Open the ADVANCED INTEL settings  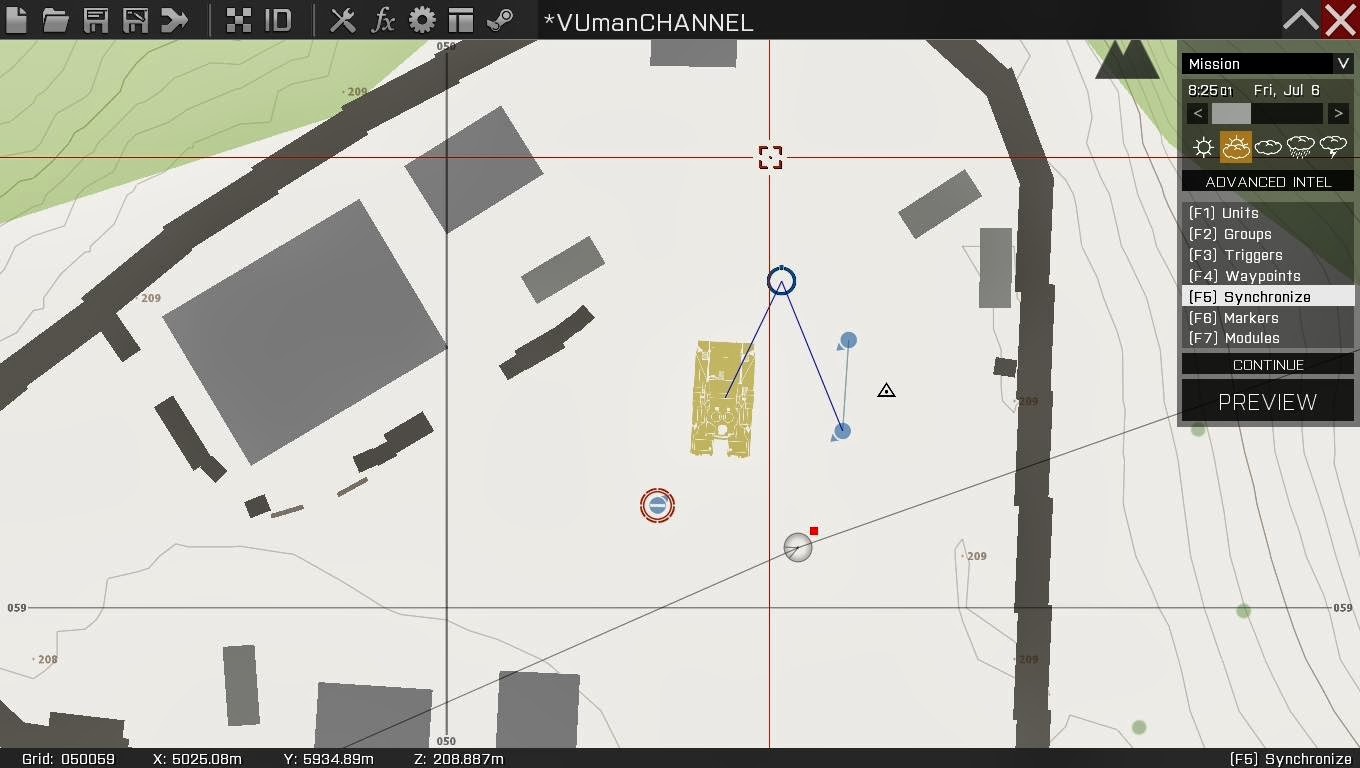1267,182
